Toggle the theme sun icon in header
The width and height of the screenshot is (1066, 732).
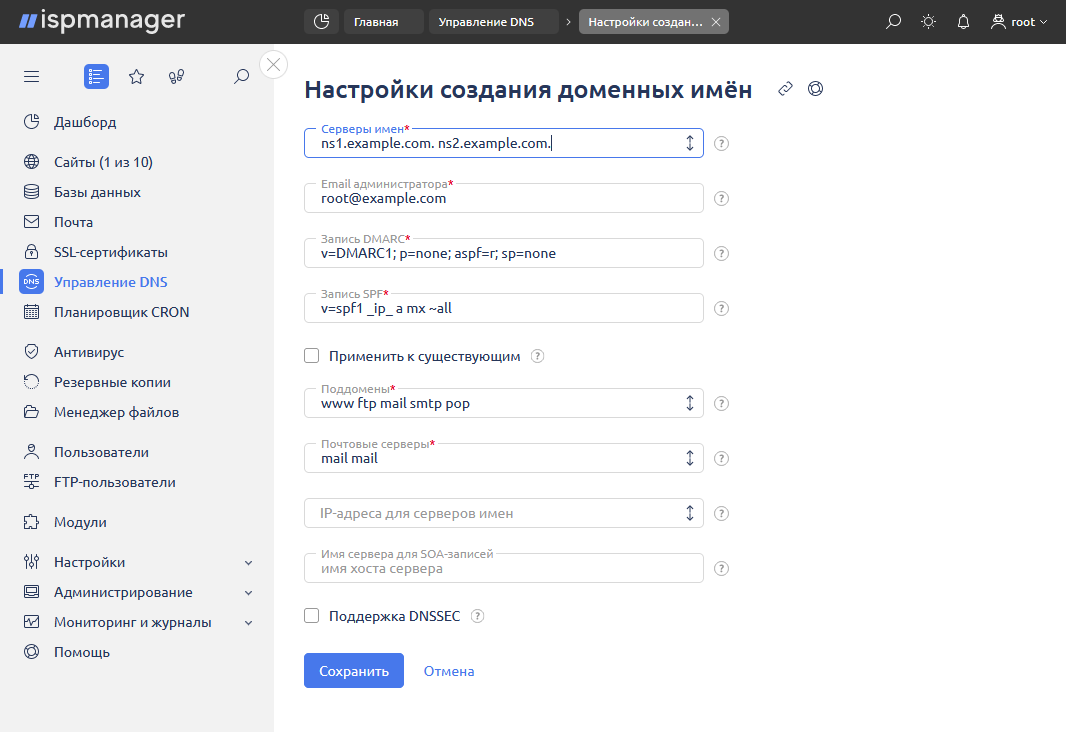point(927,20)
